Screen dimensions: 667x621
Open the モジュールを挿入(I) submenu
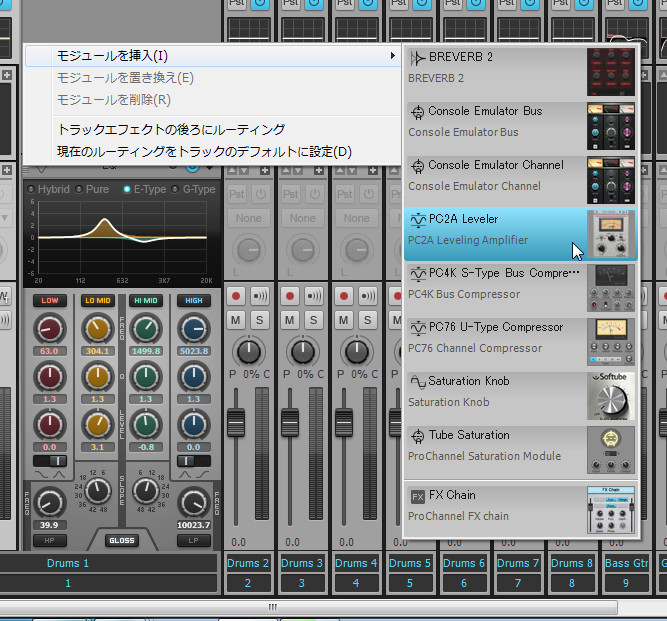coord(213,56)
